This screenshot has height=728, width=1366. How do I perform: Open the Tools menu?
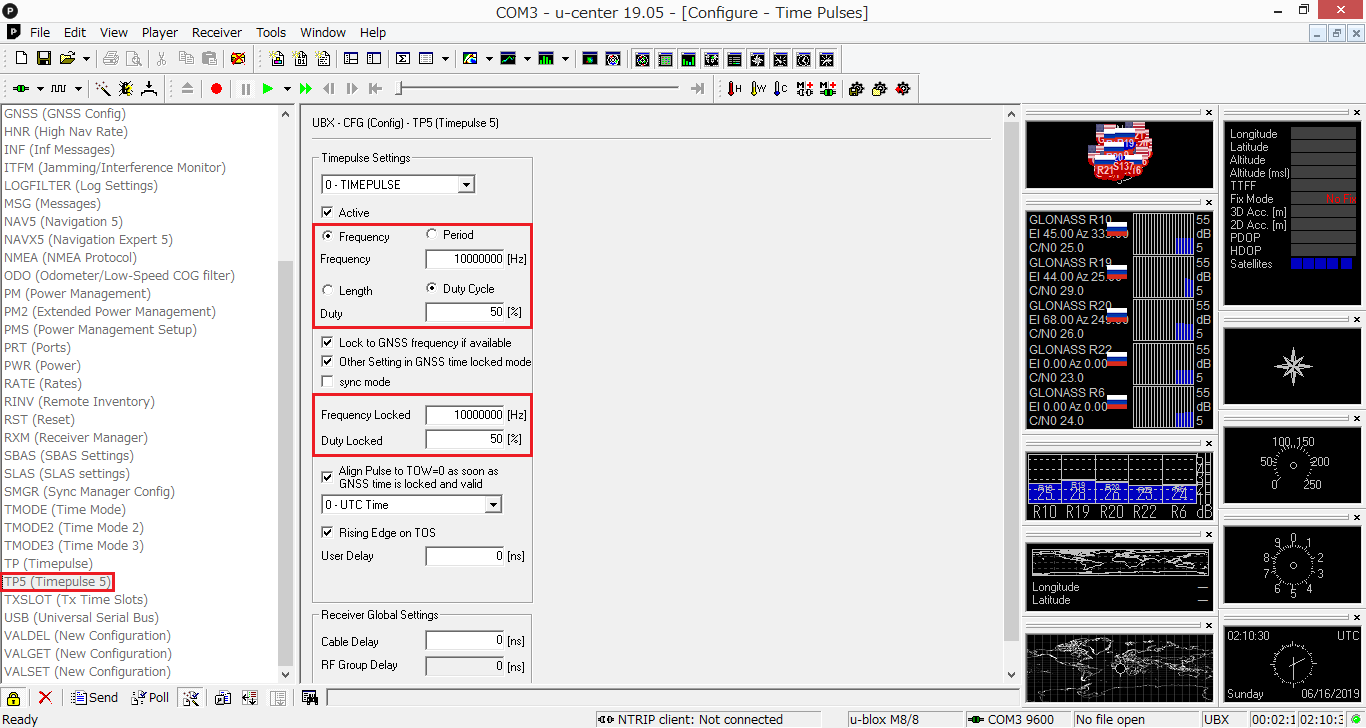tap(271, 32)
